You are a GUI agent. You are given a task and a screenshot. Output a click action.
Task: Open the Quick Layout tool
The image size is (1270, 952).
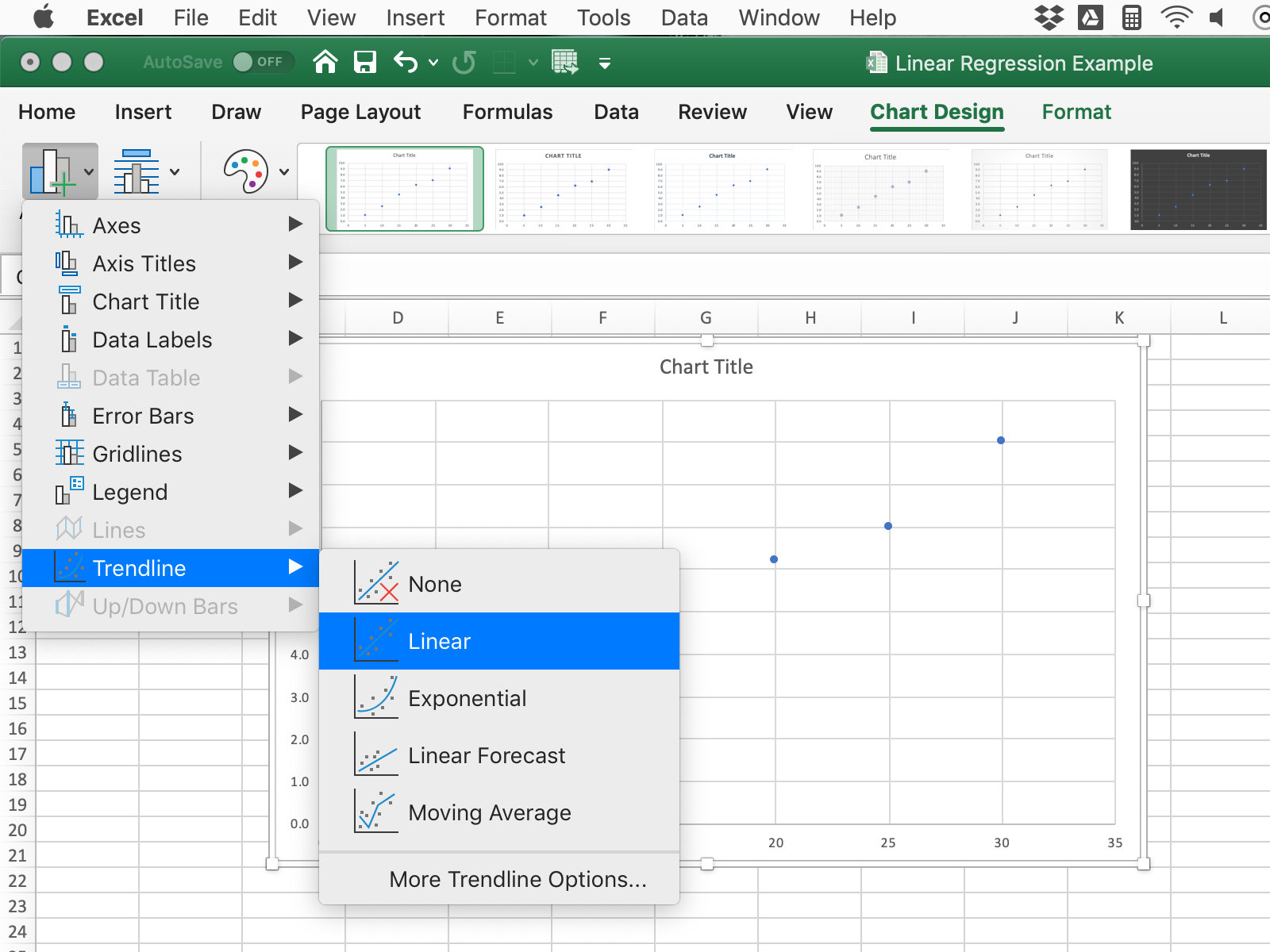tap(146, 171)
